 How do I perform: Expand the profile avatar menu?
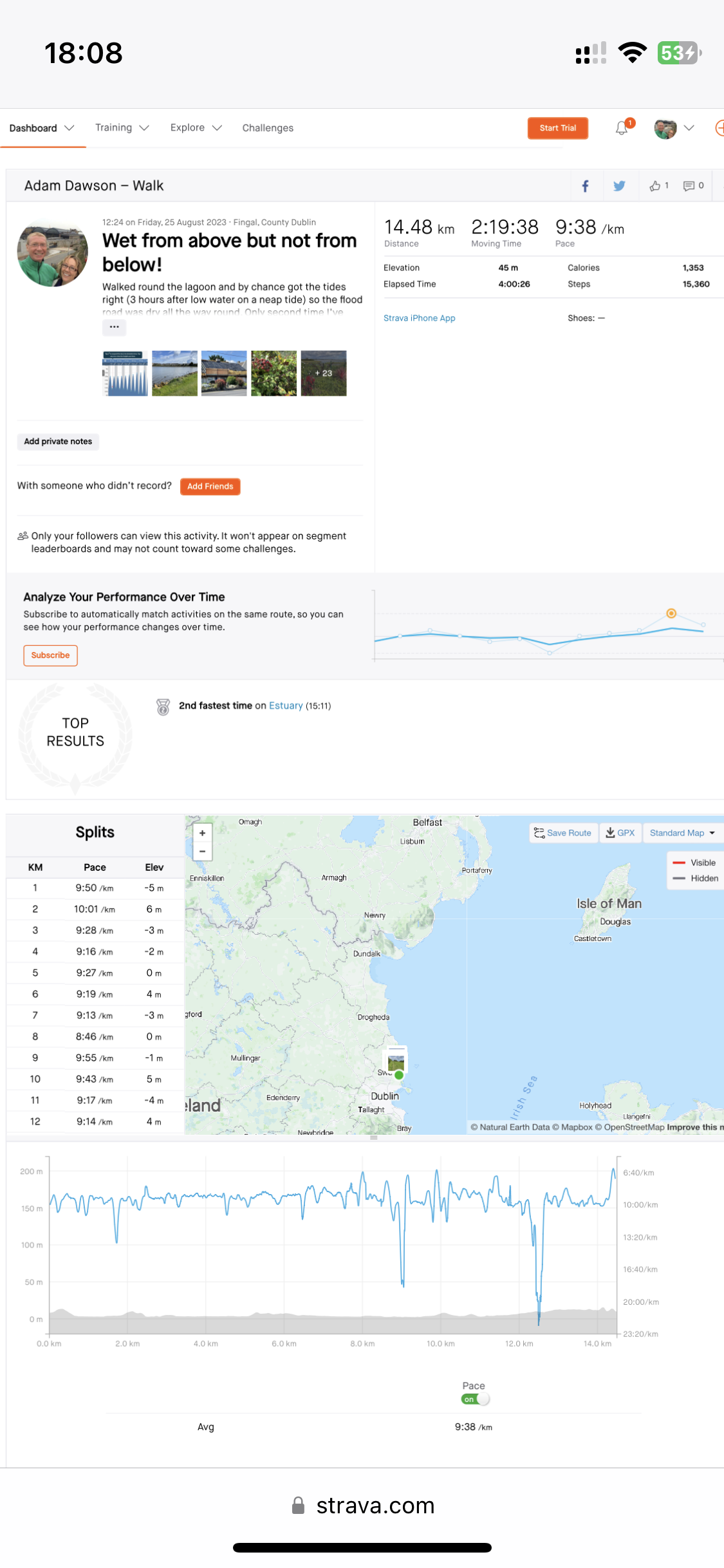point(674,128)
